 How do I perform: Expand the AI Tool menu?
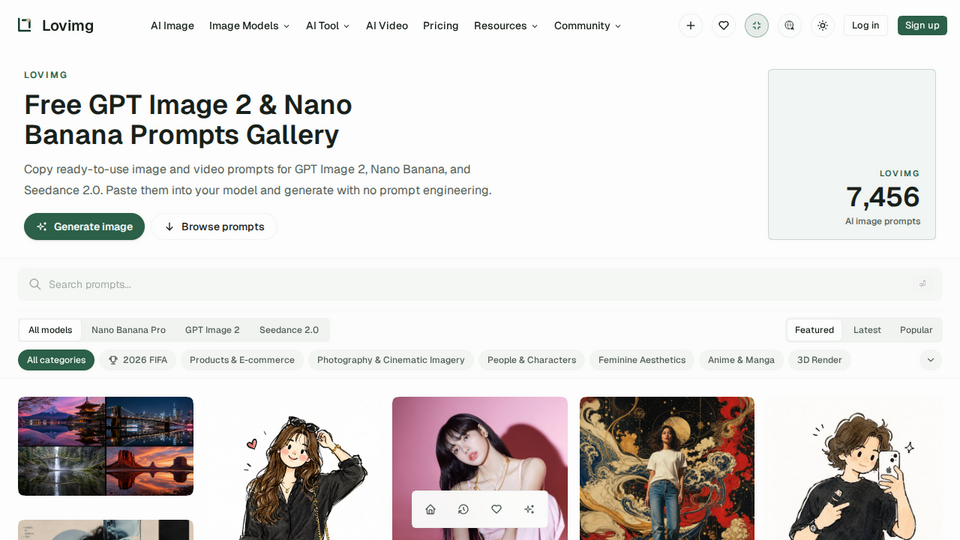coord(328,26)
